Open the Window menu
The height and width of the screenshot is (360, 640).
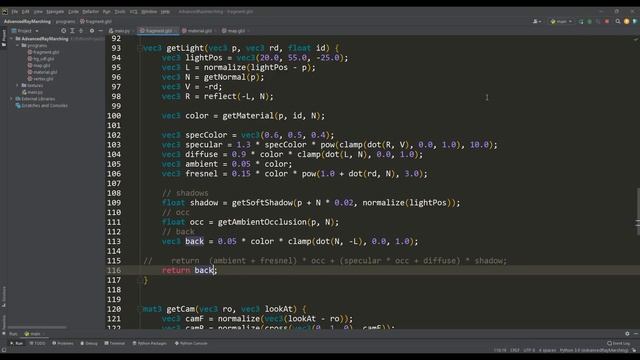pyautogui.click(x=149, y=11)
